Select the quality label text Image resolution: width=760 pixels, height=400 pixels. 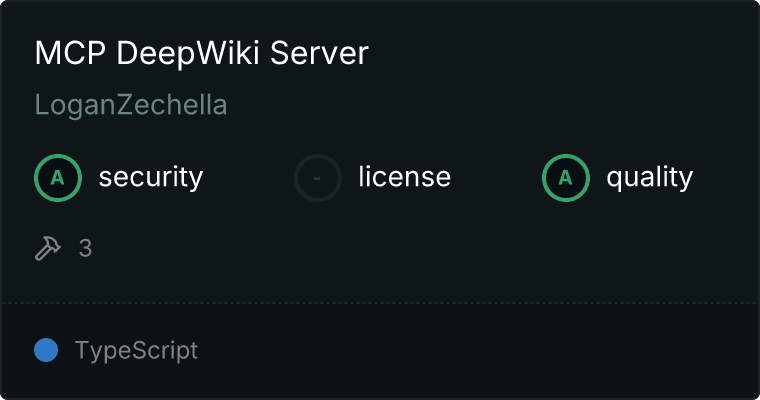coord(650,178)
